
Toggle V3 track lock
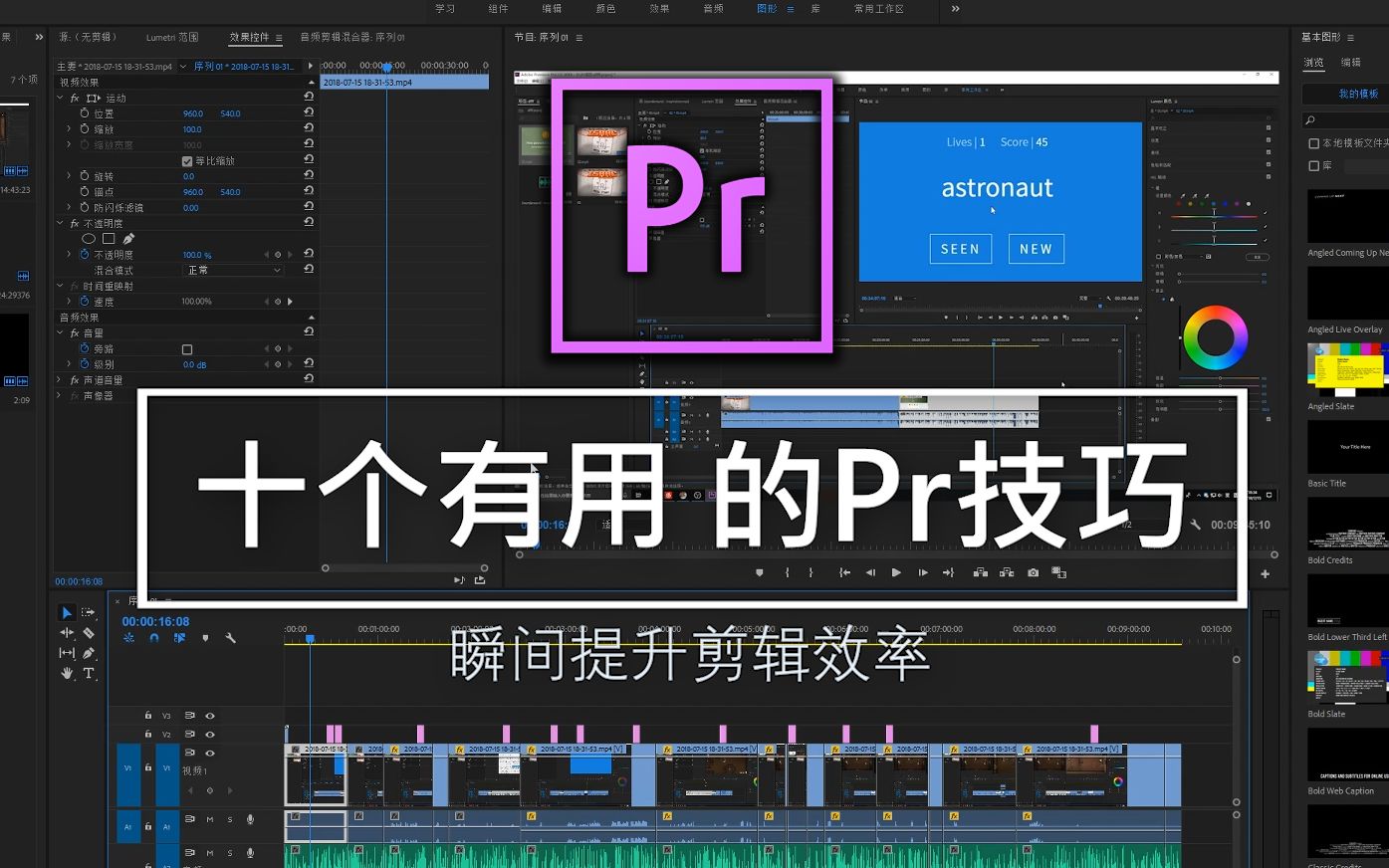pyautogui.click(x=148, y=716)
